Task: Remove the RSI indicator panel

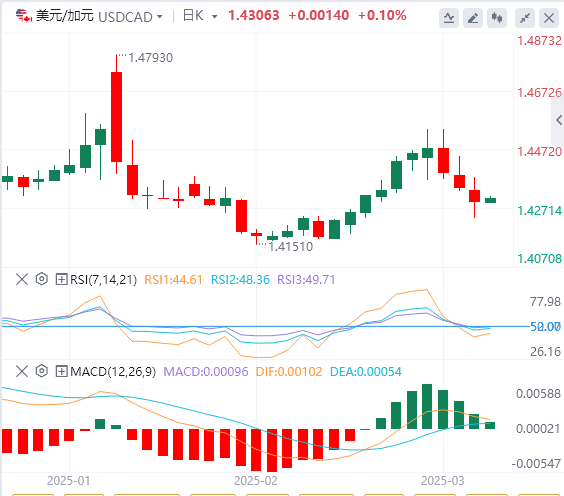Action: click(22, 279)
